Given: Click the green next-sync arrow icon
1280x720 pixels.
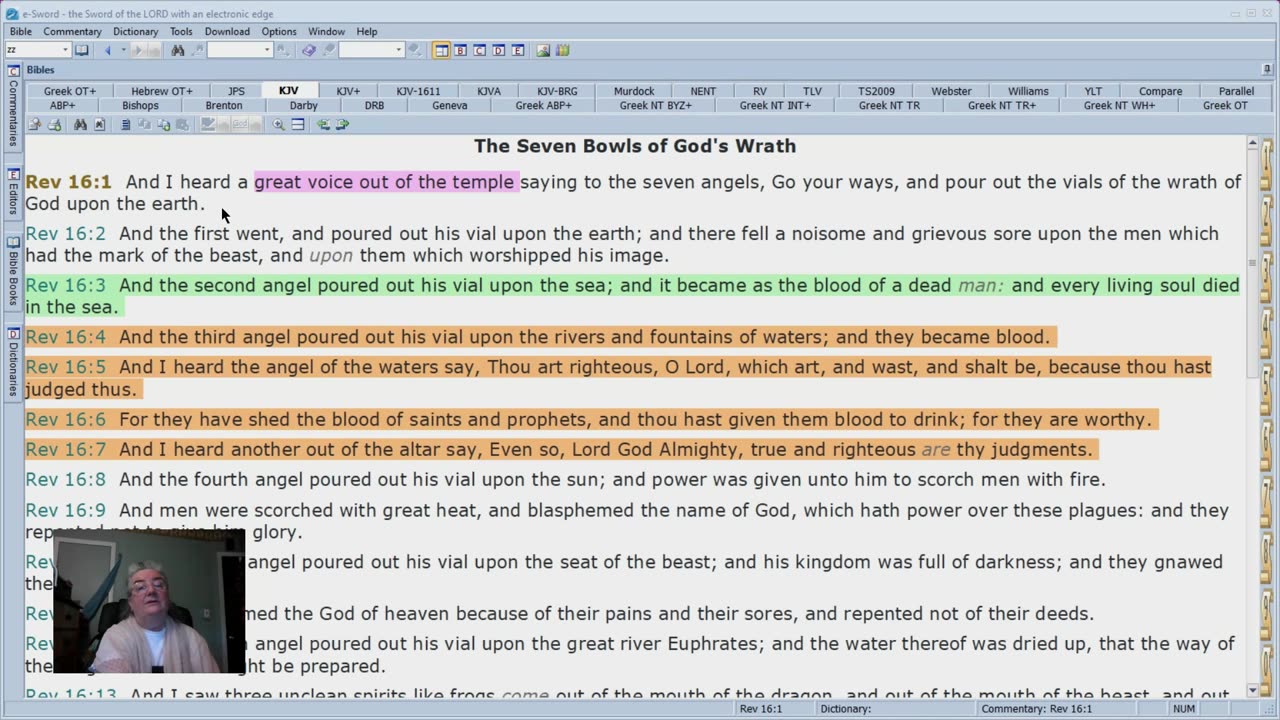Looking at the screenshot, I should (342, 125).
